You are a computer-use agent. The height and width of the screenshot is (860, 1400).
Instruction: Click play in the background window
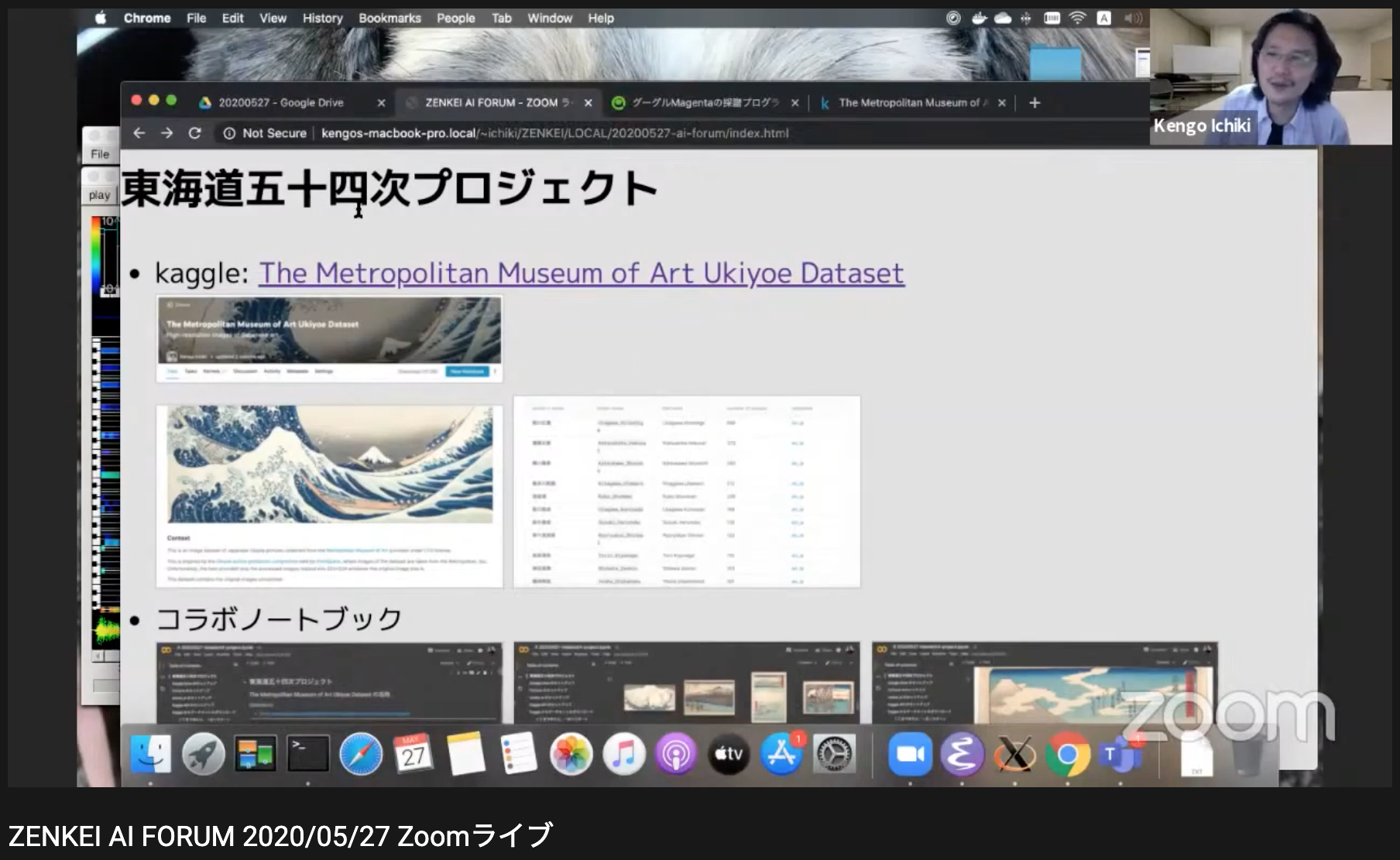(x=100, y=195)
